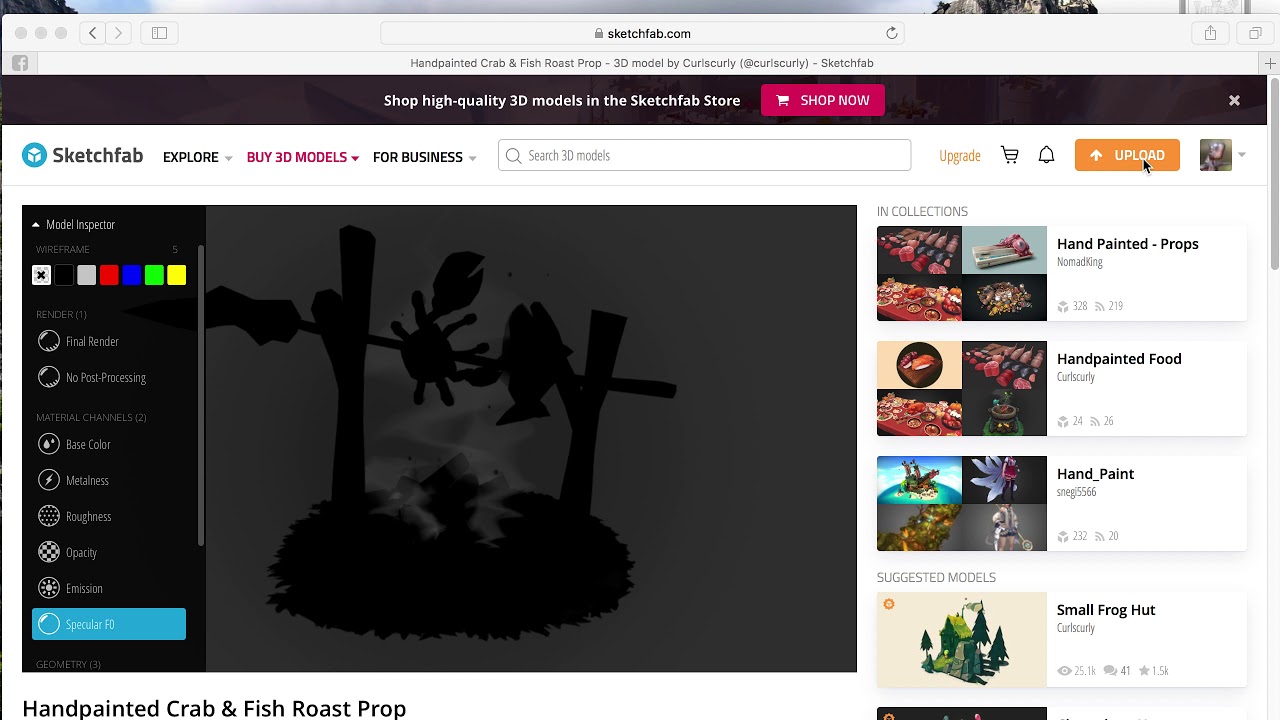Click the Hand Painted - Props thumbnail
The image size is (1280, 720).
click(962, 274)
